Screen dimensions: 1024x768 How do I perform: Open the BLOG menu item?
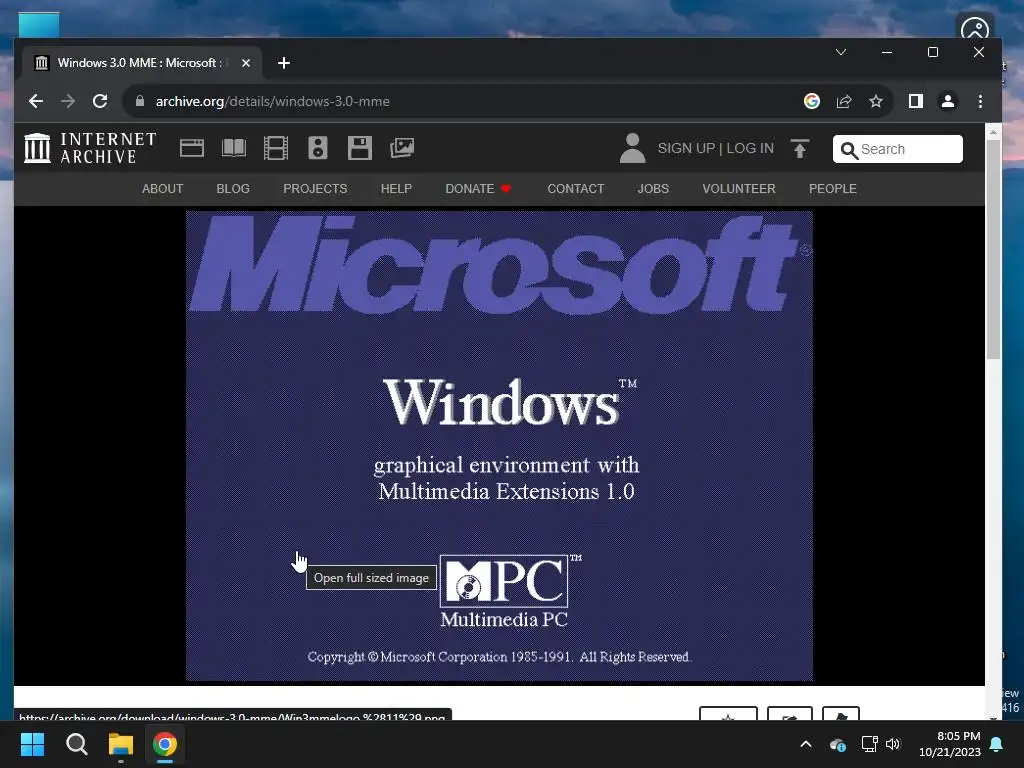pyautogui.click(x=233, y=189)
